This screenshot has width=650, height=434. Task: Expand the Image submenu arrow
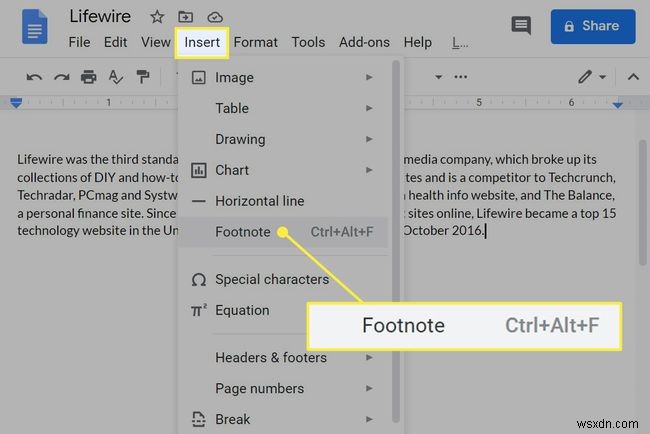click(x=369, y=78)
